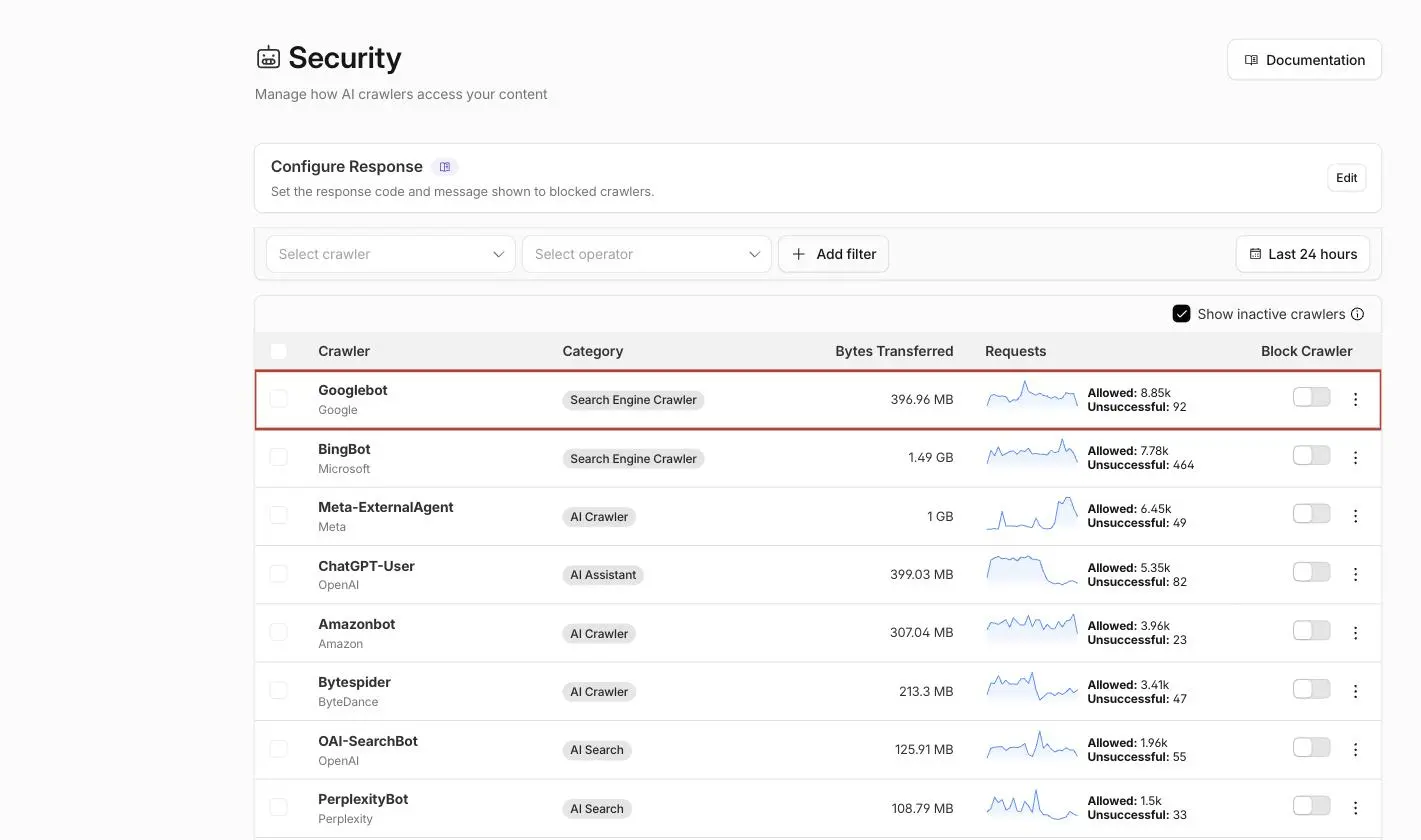Image resolution: width=1421 pixels, height=840 pixels.
Task: Click the Block Crawler column header
Action: 1306,351
